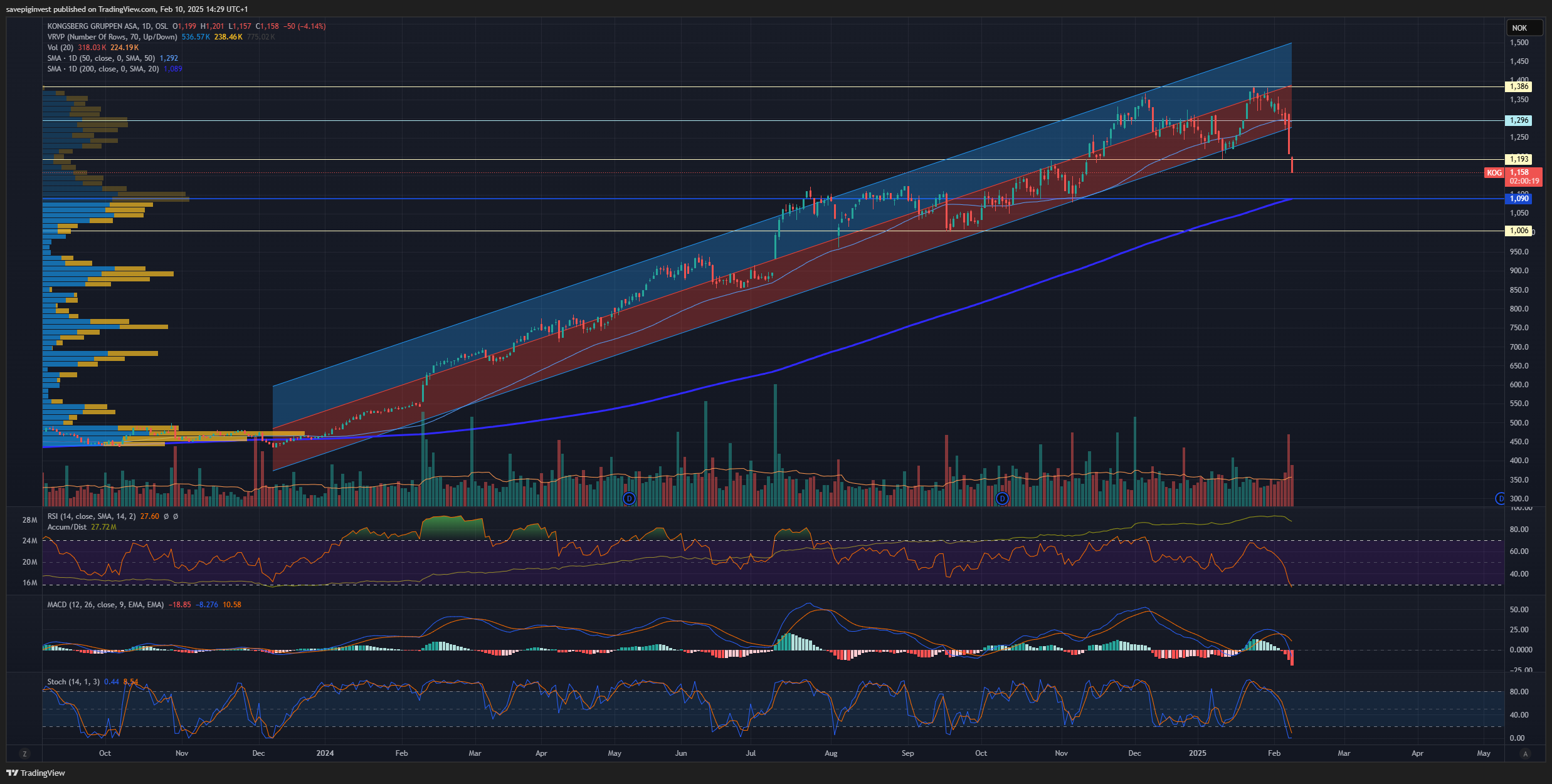Viewport: 1552px width, 784px height.
Task: Click the KOG symbol price label
Action: pos(1494,173)
